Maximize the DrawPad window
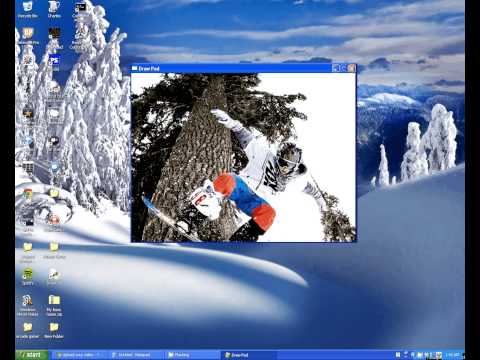The image size is (480, 360). click(344, 68)
